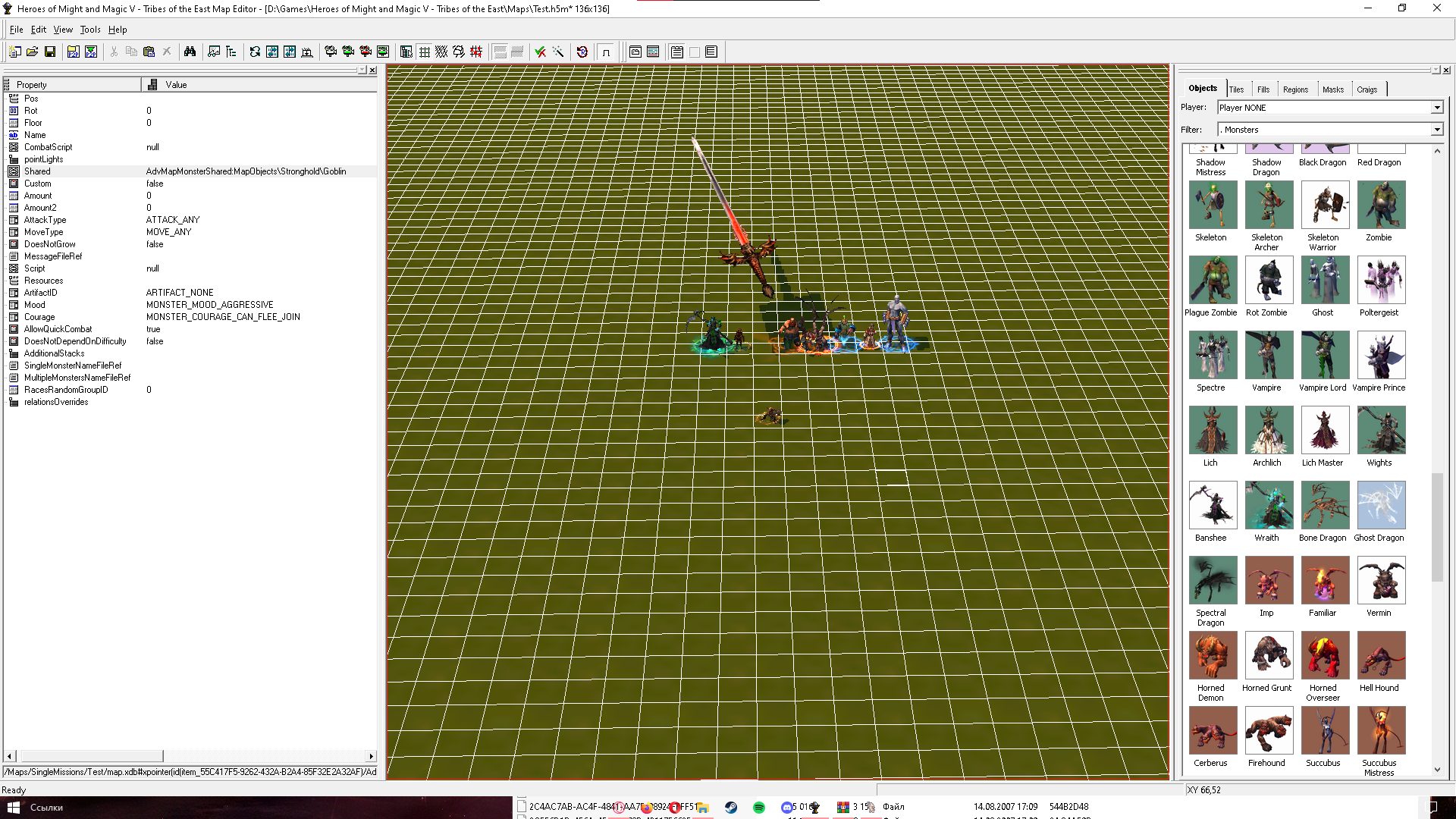Toggle the grid display toolbar button
This screenshot has height=819, width=1456.
tap(424, 52)
